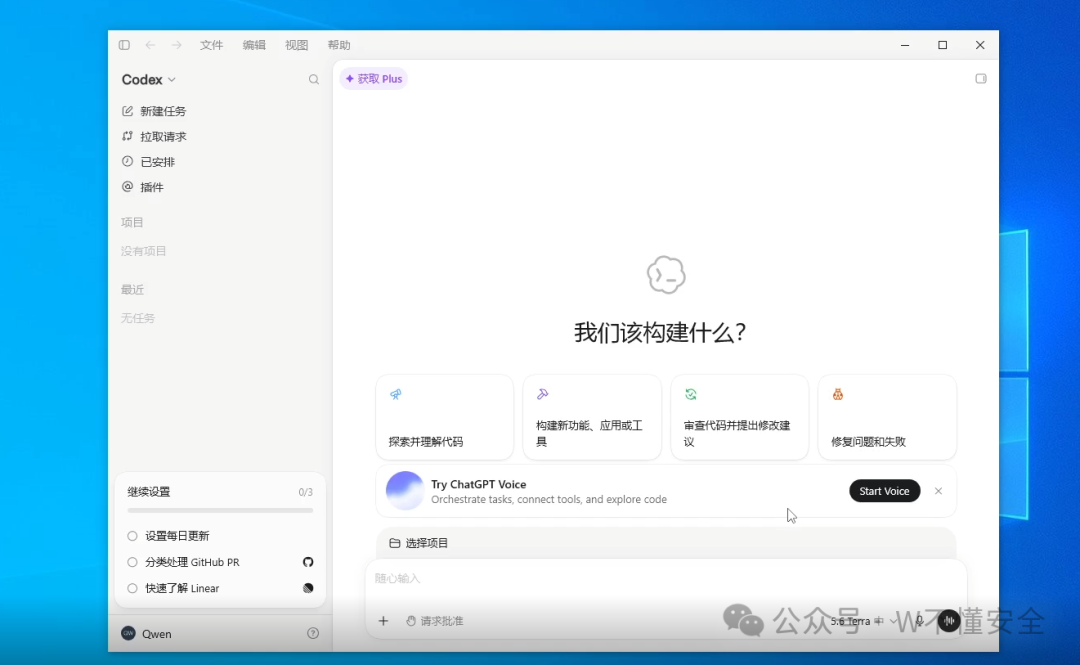This screenshot has width=1080, height=665.
Task: Go back with the left arrow
Action: [150, 45]
